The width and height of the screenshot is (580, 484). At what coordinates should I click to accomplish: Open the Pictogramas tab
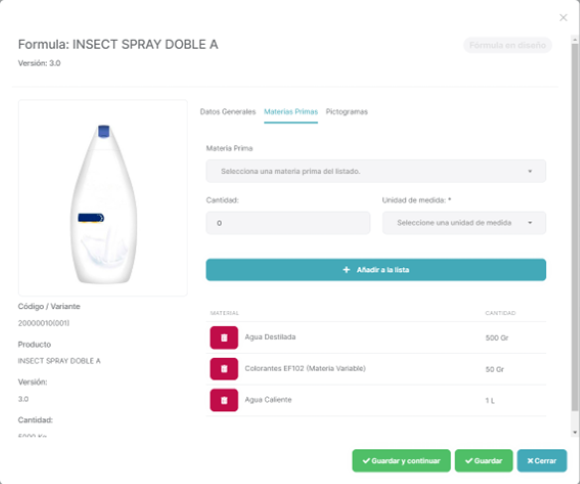click(347, 112)
